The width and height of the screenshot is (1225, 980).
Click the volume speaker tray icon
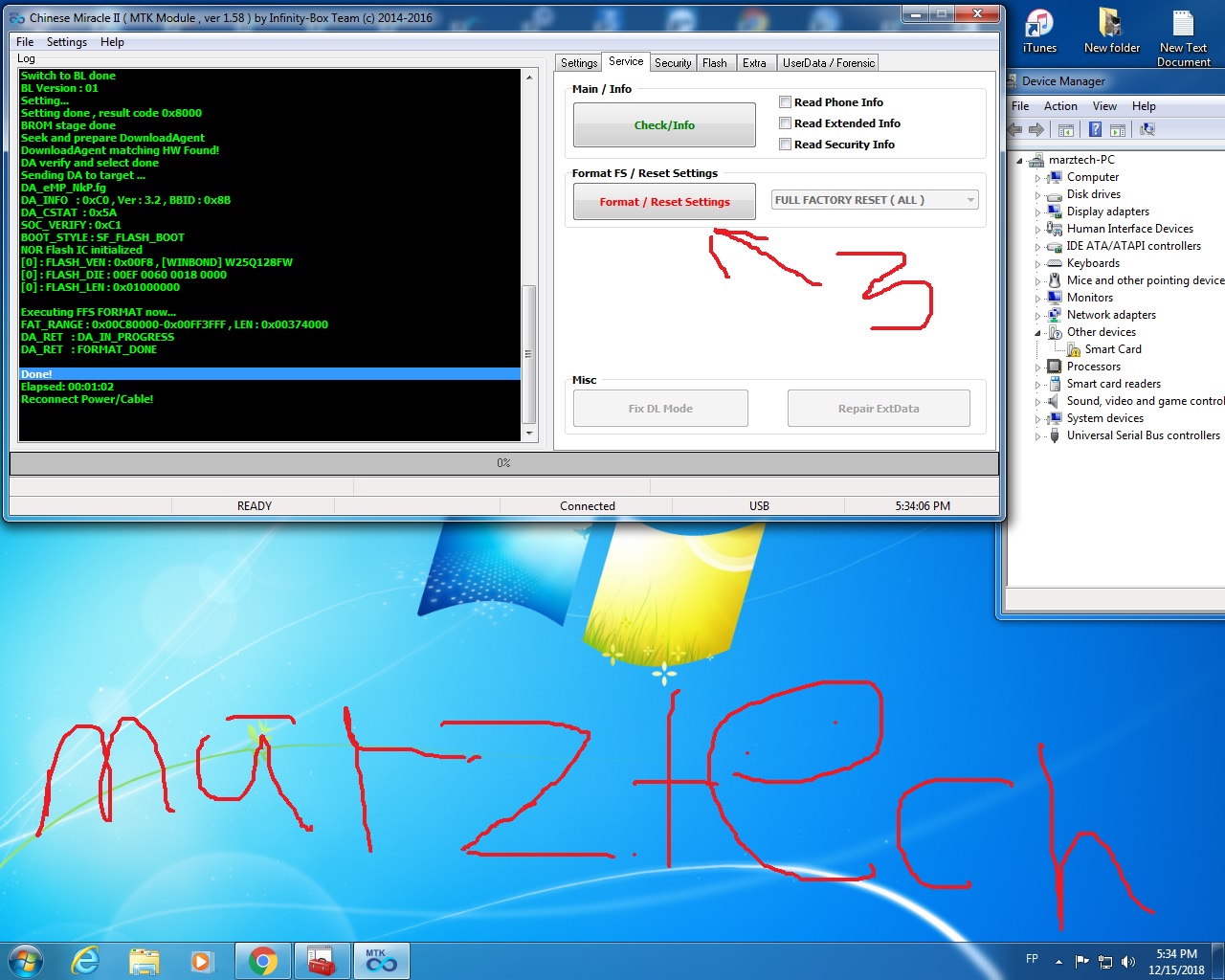[1128, 962]
